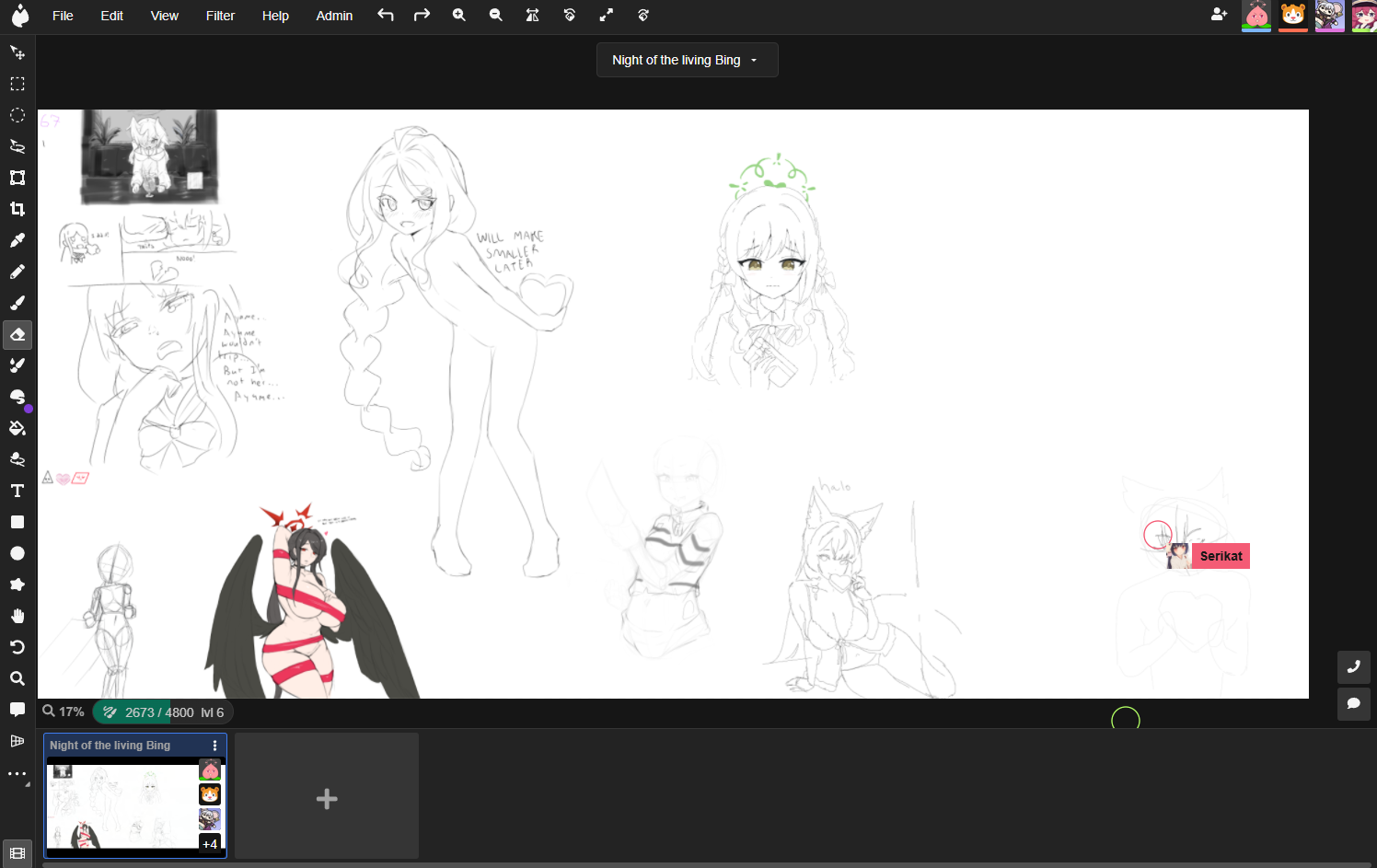Open the Filter menu
This screenshot has width=1377, height=868.
point(220,16)
